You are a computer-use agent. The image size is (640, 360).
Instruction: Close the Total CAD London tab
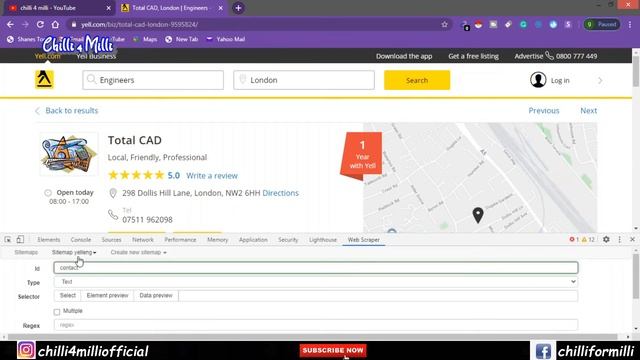click(x=220, y=8)
